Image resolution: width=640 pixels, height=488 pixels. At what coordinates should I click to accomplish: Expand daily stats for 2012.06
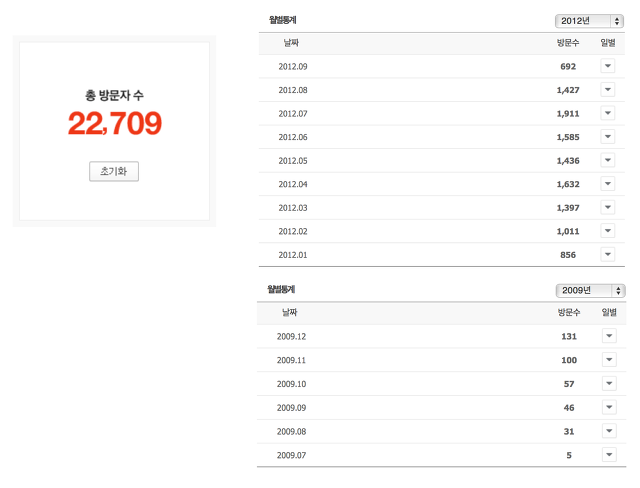pos(608,137)
